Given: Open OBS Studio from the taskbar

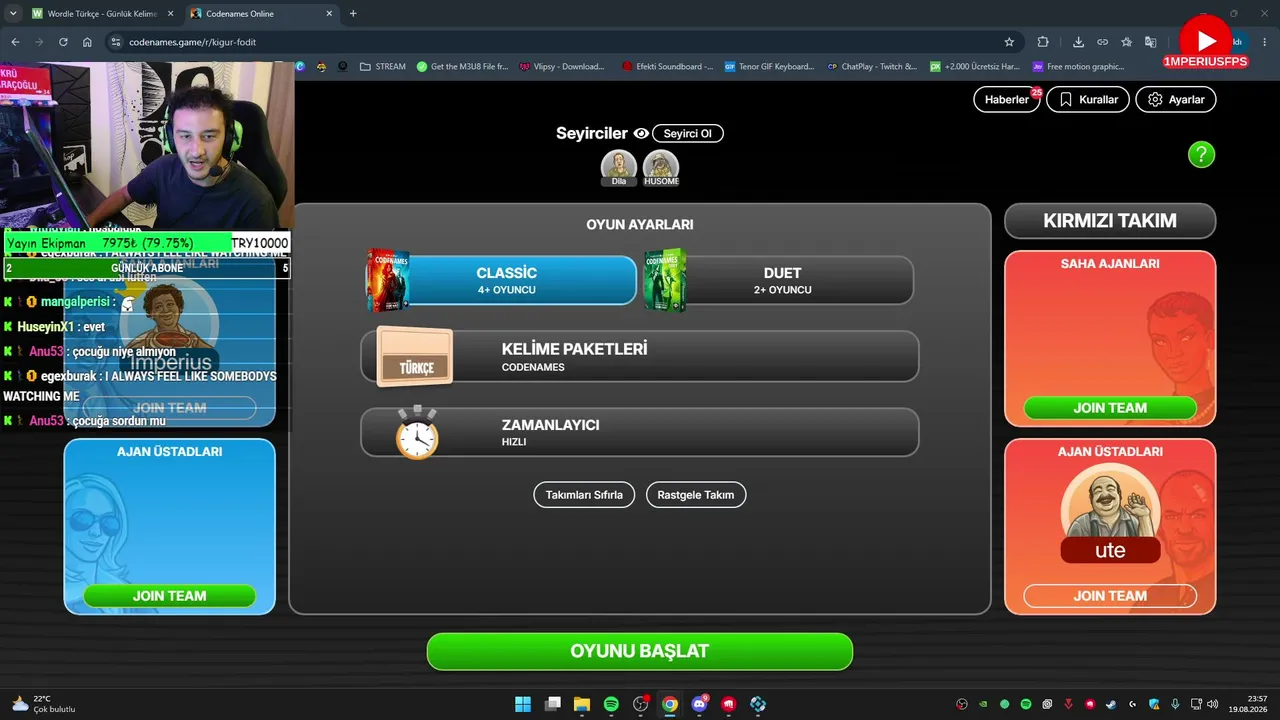Looking at the screenshot, I should pyautogui.click(x=640, y=704).
